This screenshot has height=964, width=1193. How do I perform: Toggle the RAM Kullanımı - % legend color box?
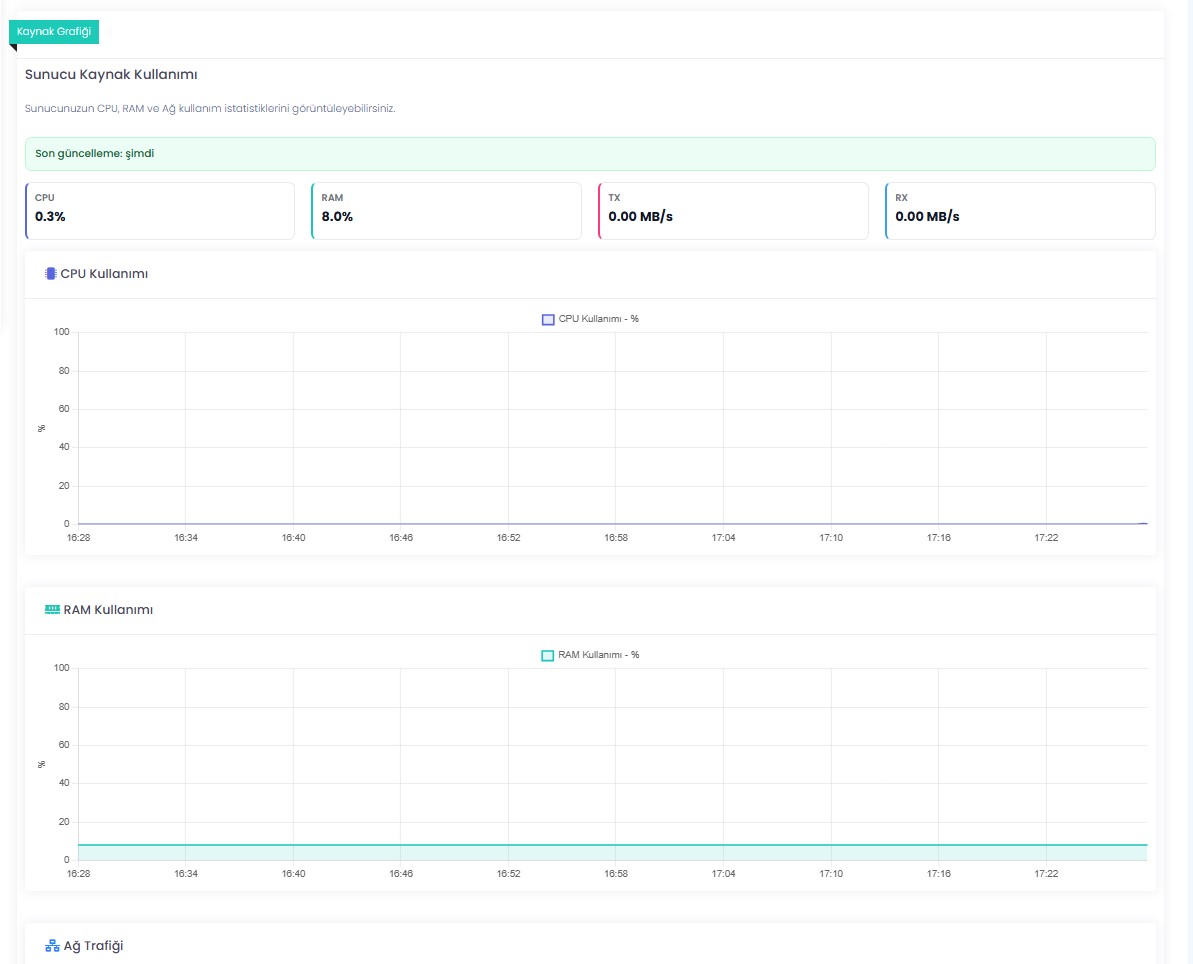(x=547, y=655)
